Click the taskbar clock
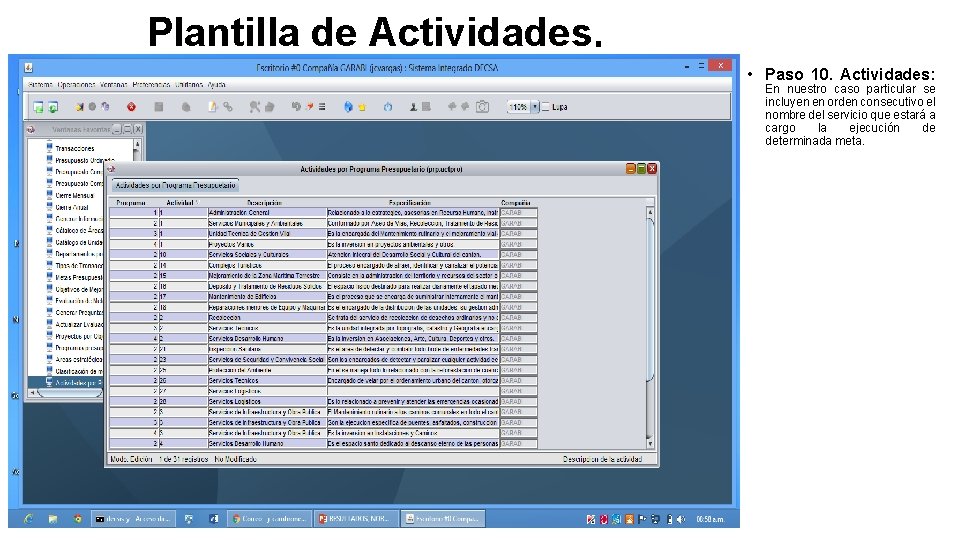960x540 pixels. 710,519
